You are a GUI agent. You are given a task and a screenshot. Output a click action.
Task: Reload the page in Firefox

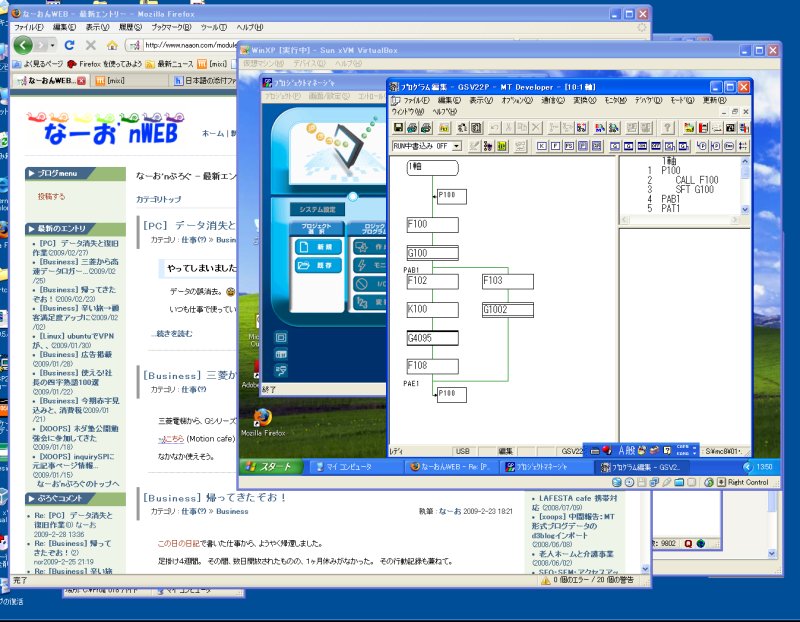click(x=69, y=45)
